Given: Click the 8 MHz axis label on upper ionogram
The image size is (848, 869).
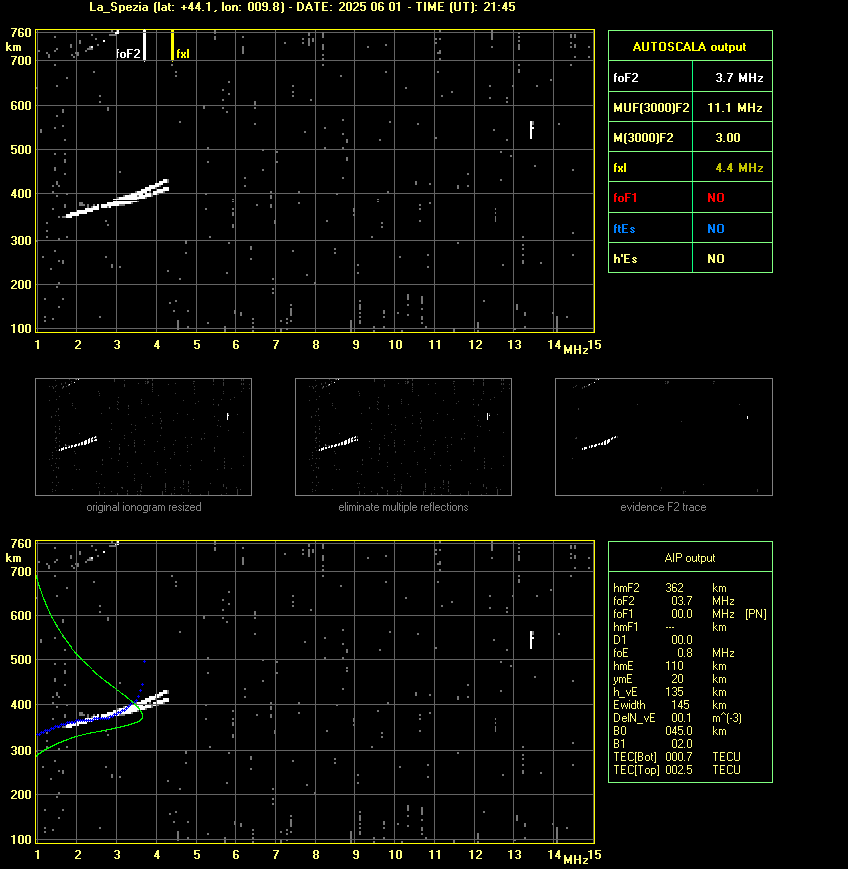Looking at the screenshot, I should (316, 345).
